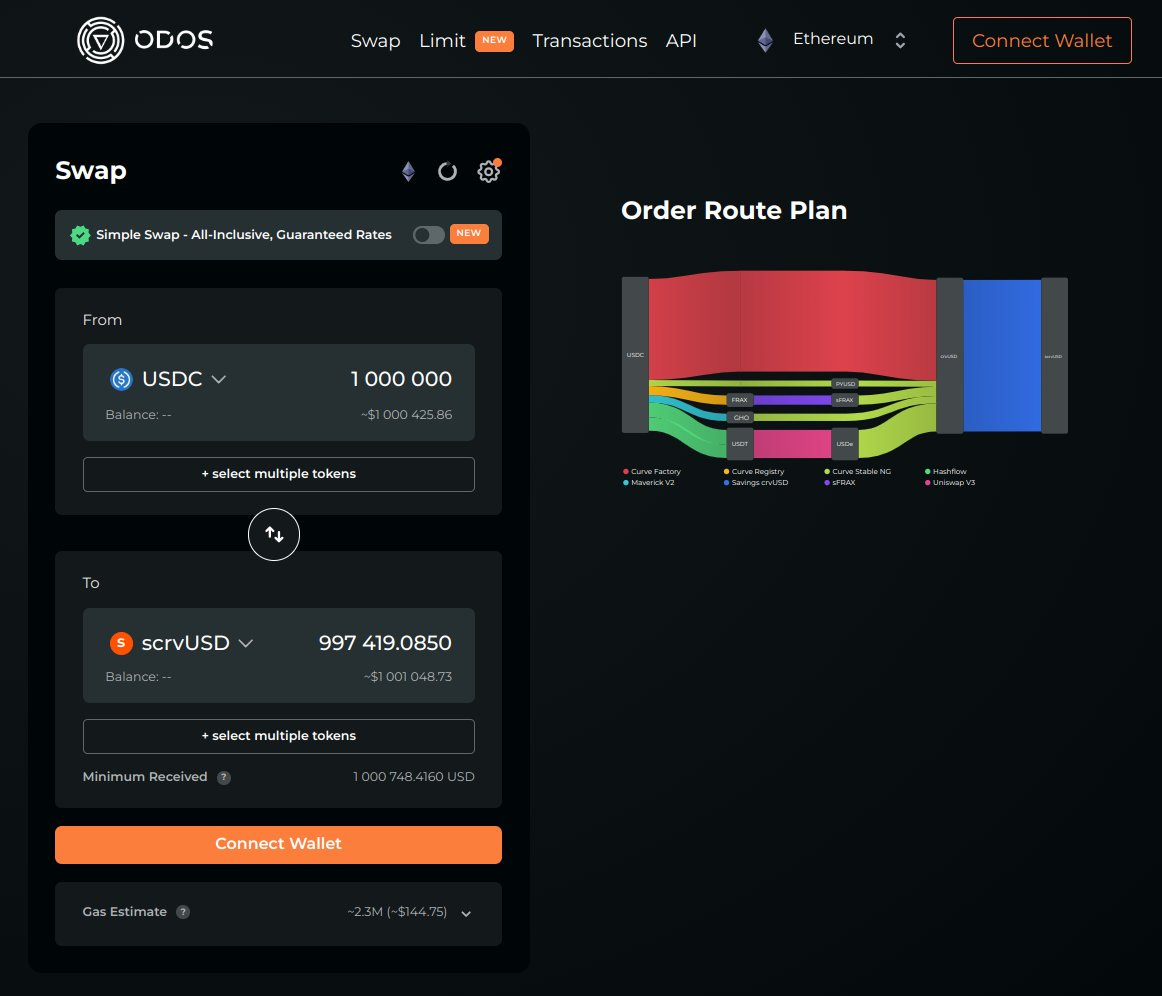Screen dimensions: 1162x996
Task: Click the Curve Stable NG legend entry
Action: (x=857, y=471)
